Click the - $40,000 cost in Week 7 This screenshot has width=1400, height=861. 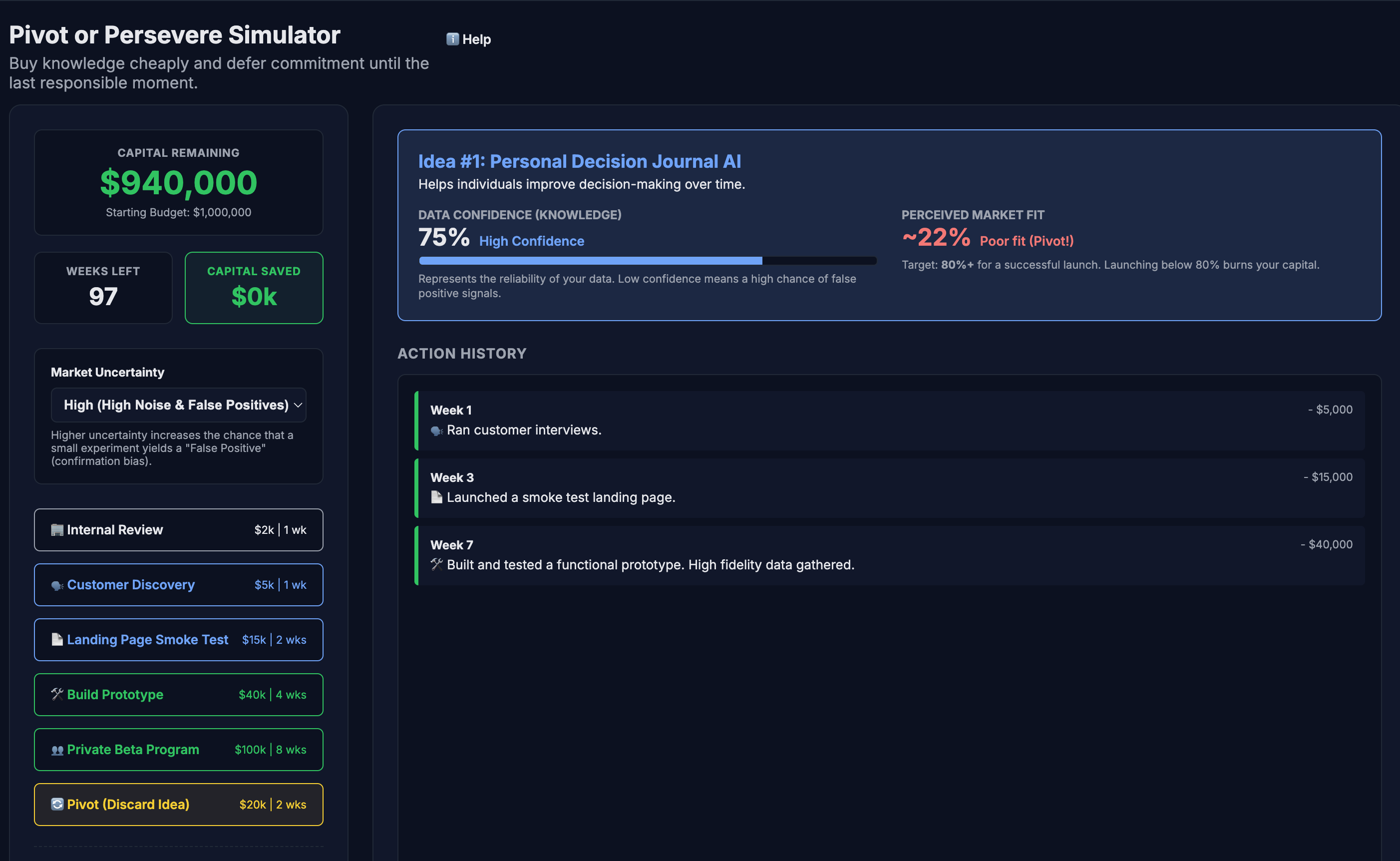[x=1327, y=544]
